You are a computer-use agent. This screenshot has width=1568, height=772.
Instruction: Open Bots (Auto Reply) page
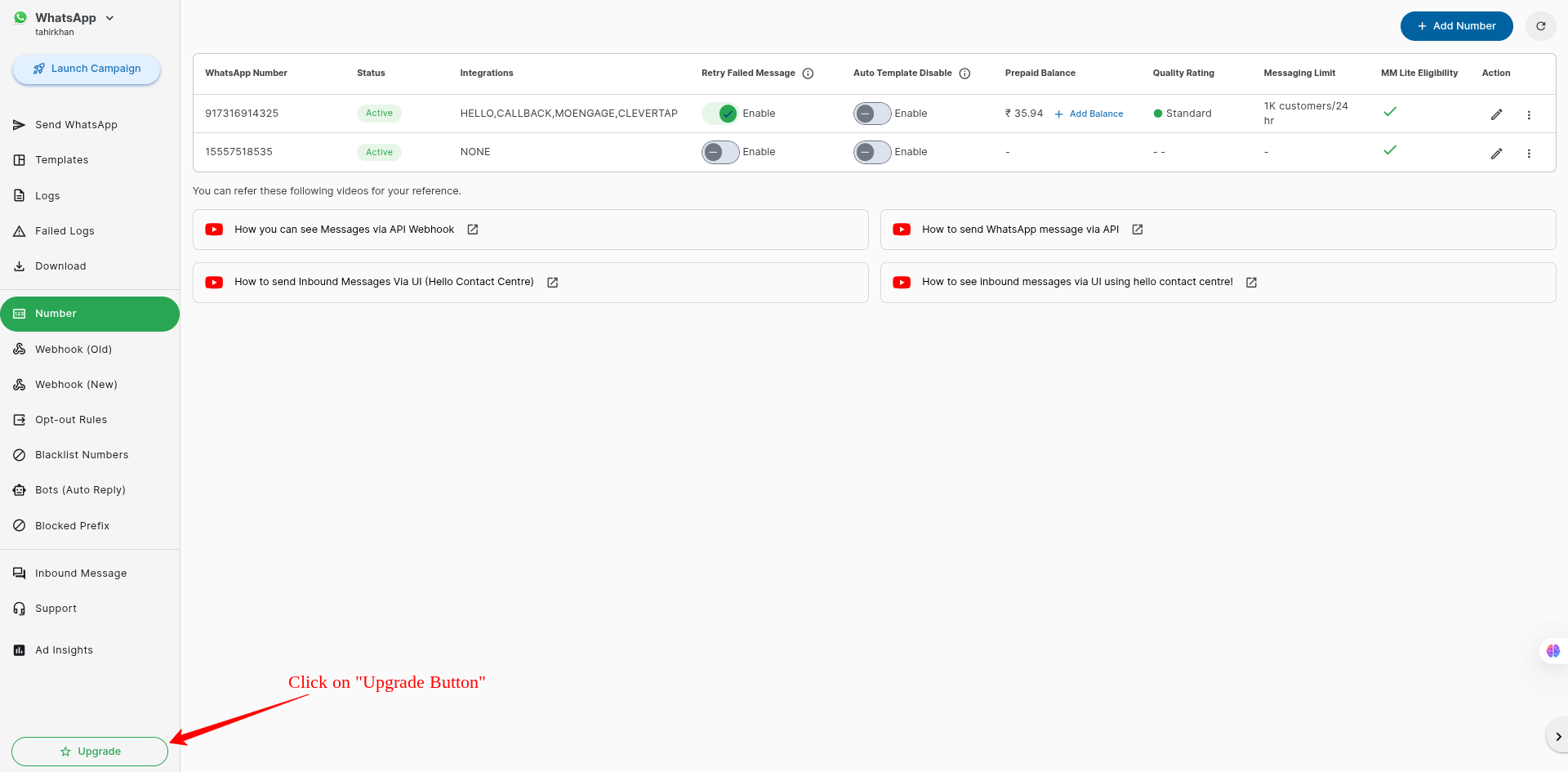tap(90, 490)
